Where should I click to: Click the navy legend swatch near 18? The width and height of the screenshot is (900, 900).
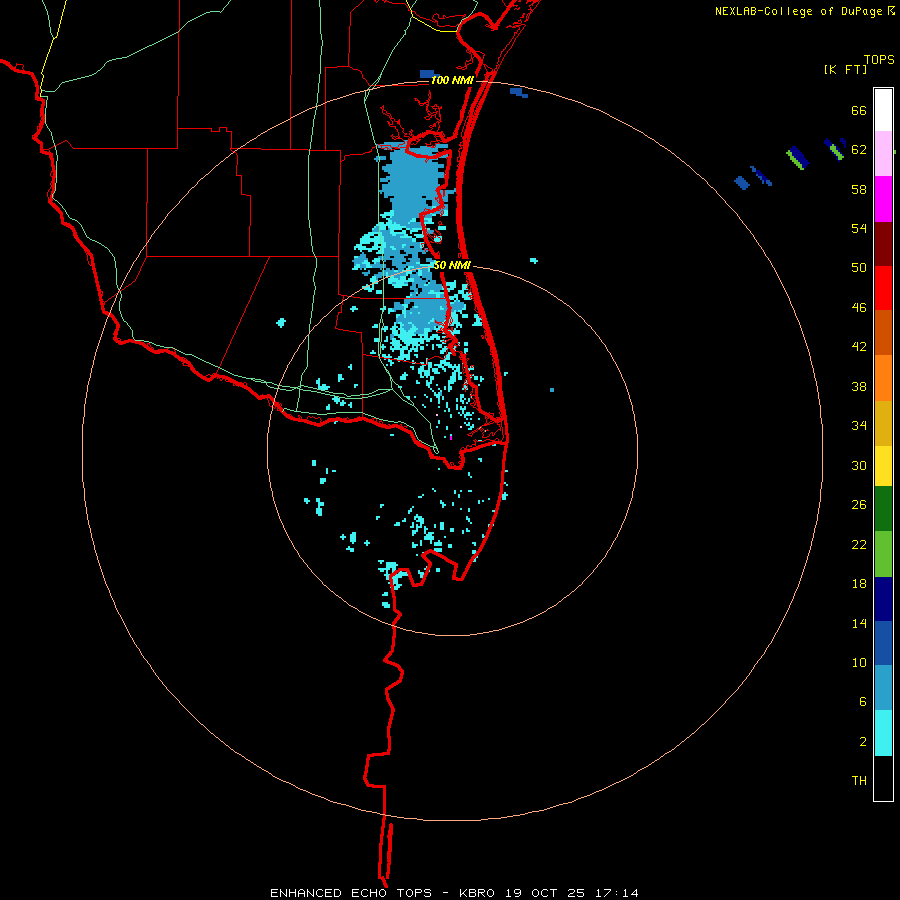[x=883, y=599]
